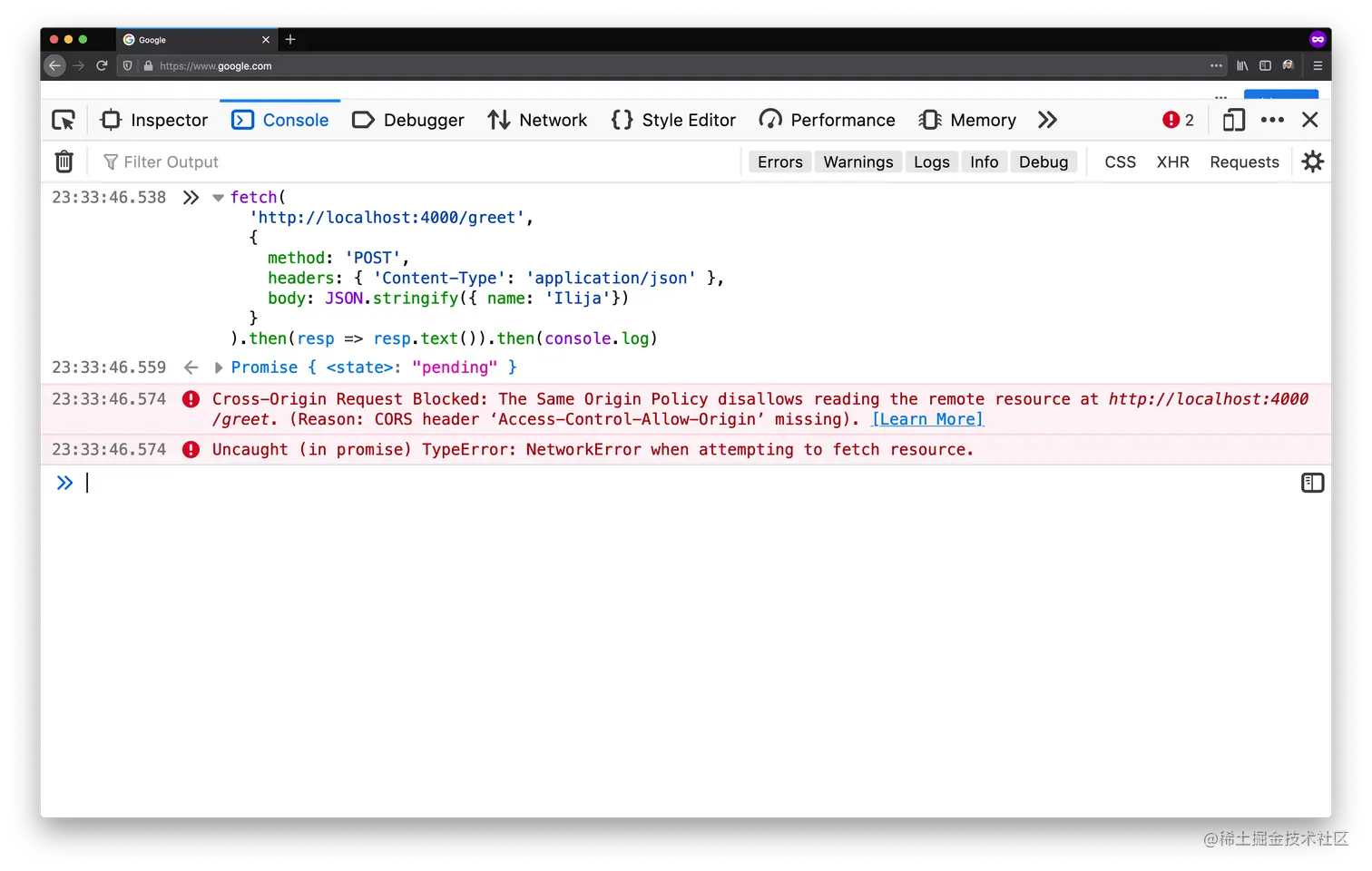Click the Cross-Origin error icon
Viewport: 1372px width, 871px height.
tap(191, 399)
